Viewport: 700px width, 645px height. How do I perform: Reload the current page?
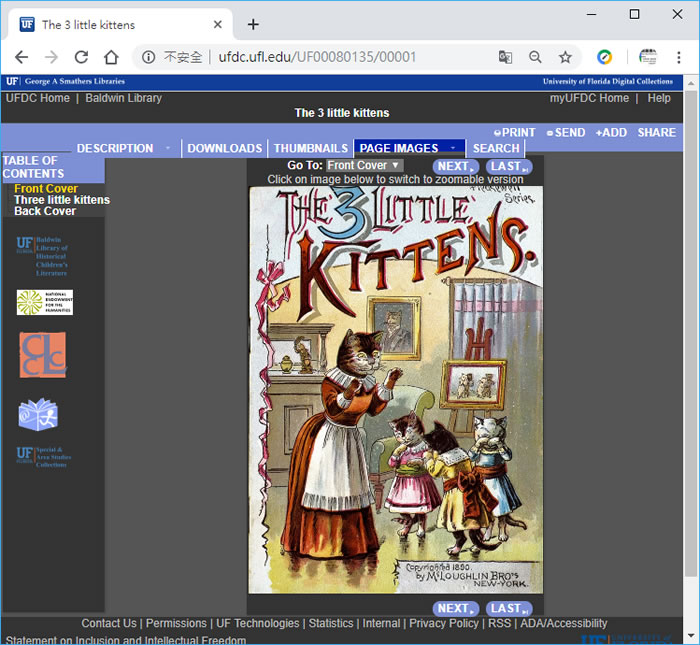[81, 57]
